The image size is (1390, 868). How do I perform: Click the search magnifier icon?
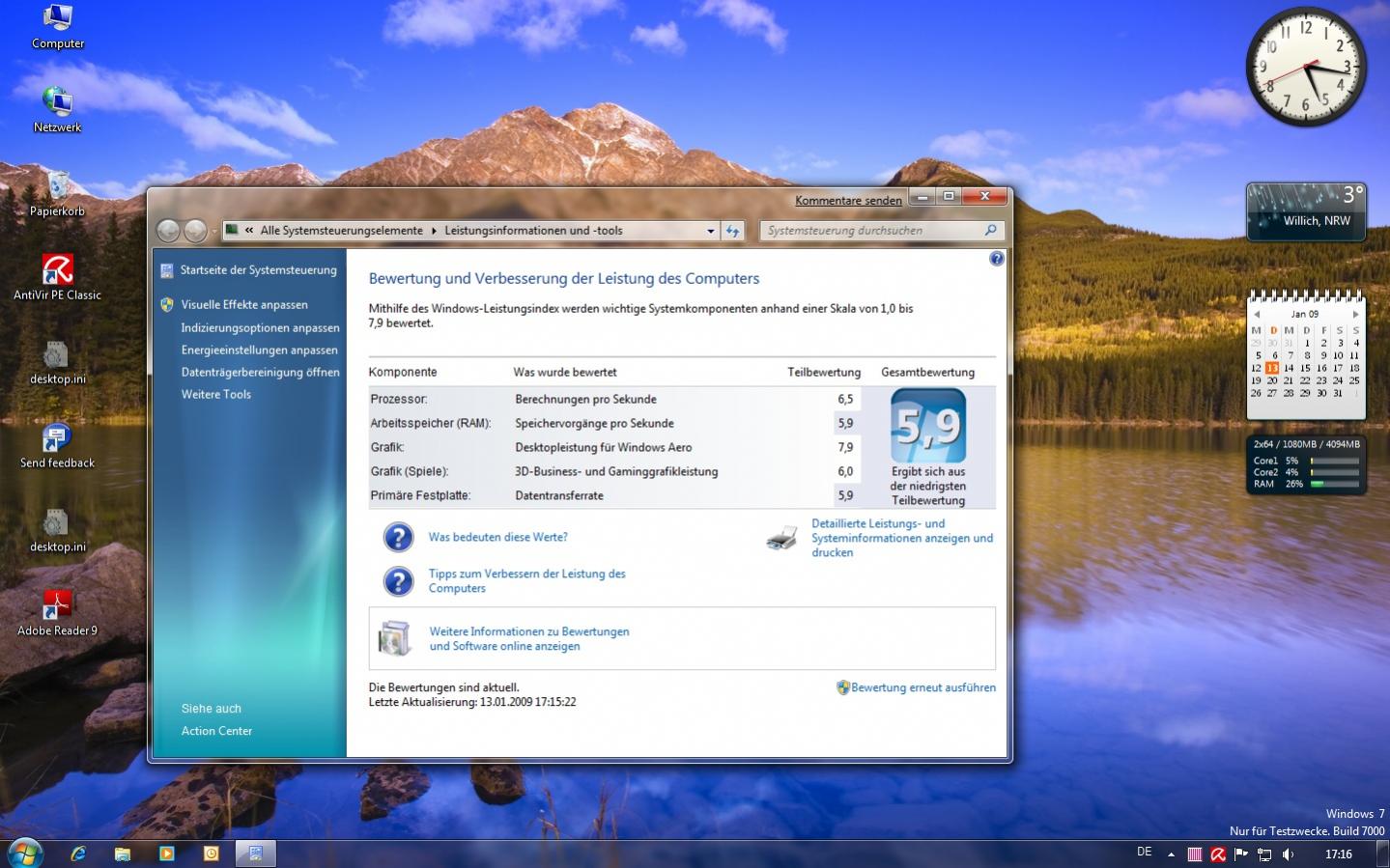pos(990,230)
